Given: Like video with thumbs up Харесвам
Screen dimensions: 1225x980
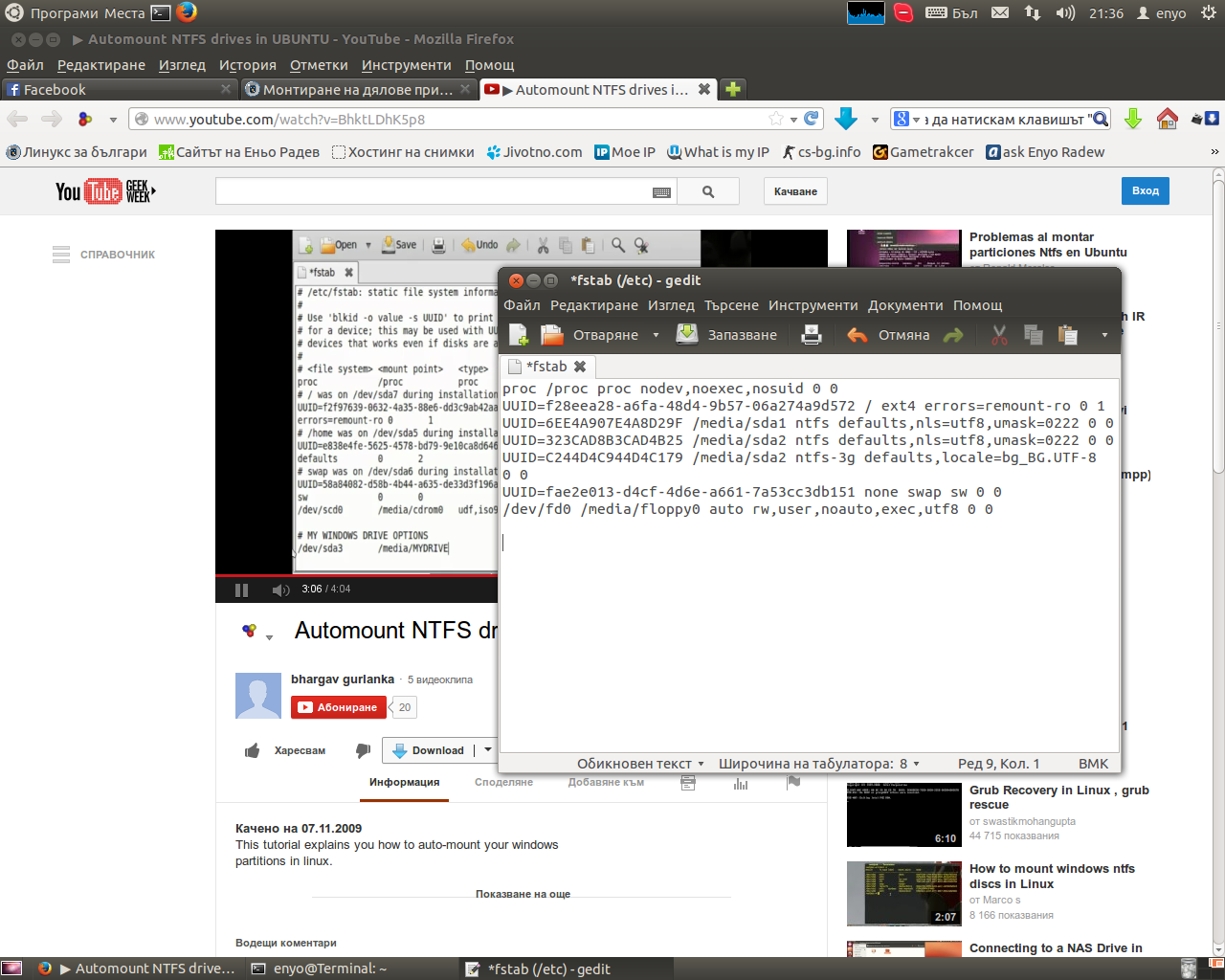Looking at the screenshot, I should tap(285, 750).
